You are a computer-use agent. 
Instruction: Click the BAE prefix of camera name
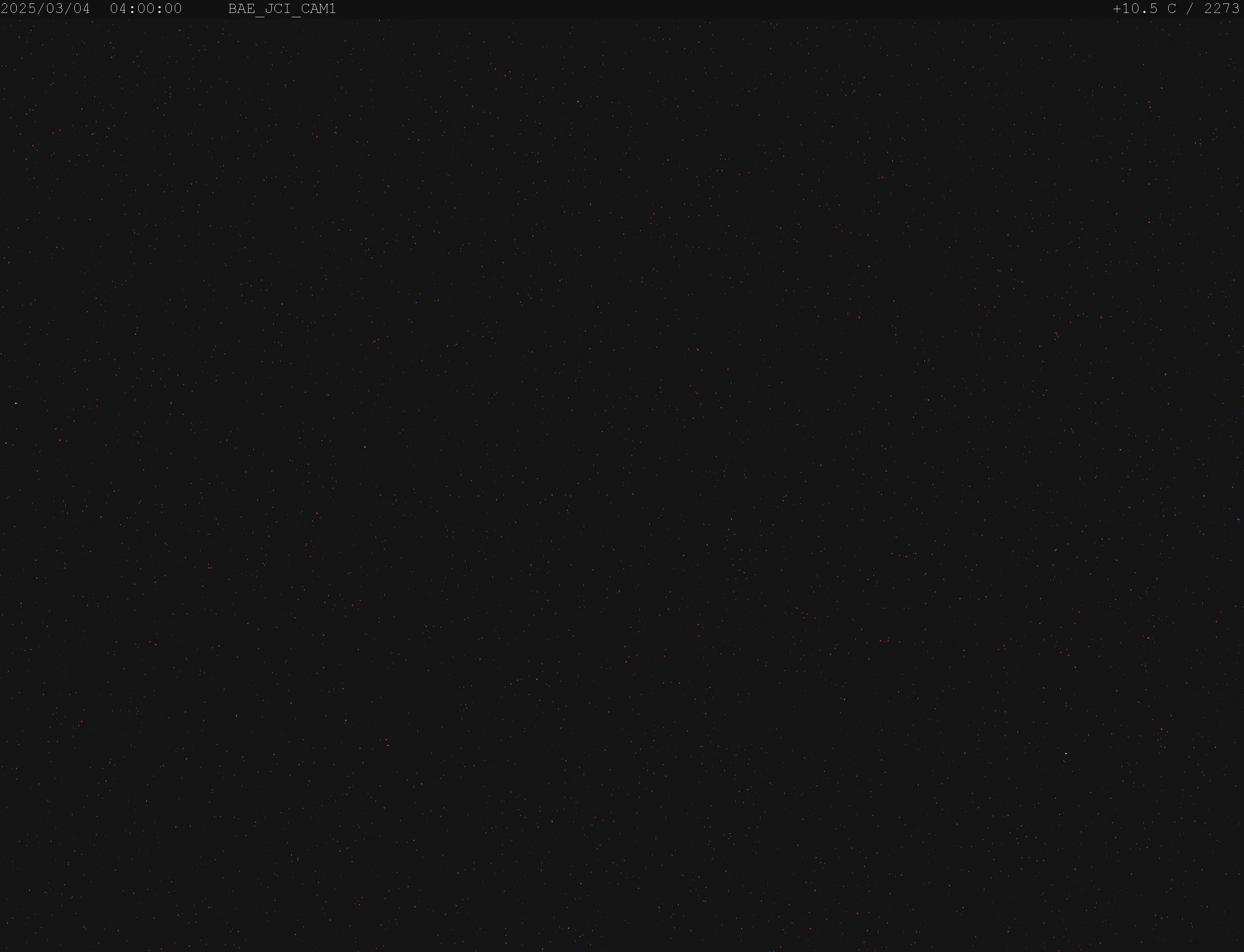click(x=241, y=9)
